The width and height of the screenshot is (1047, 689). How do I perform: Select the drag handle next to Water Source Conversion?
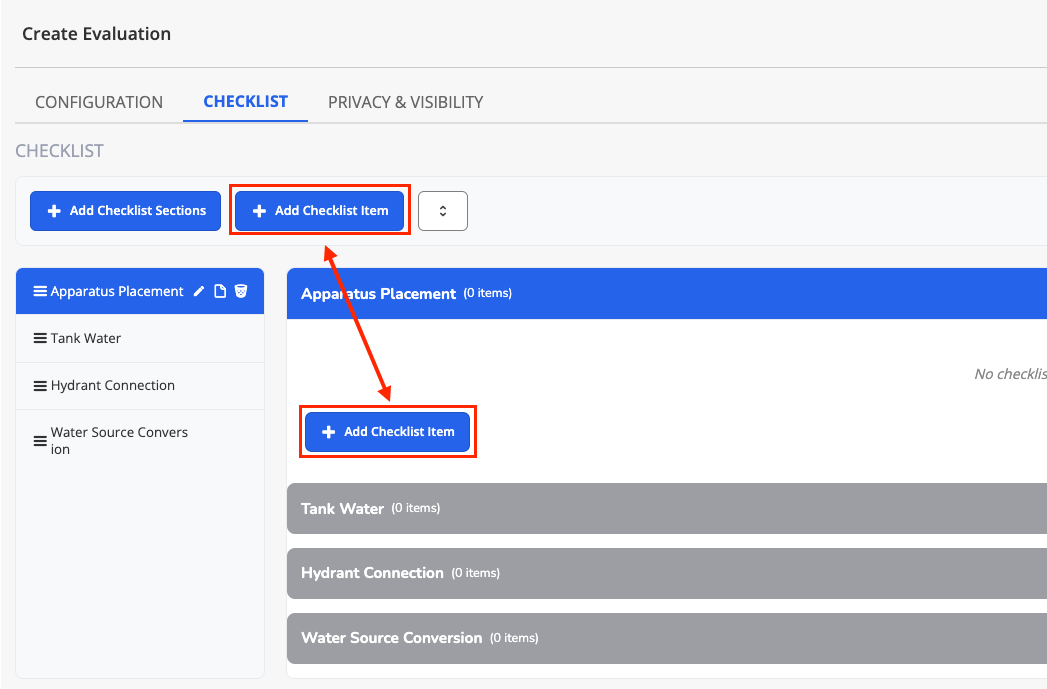click(x=40, y=441)
